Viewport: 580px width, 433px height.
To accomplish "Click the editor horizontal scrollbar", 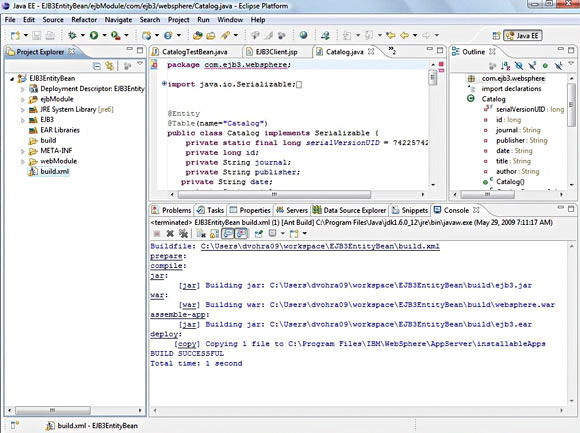I will 274,194.
